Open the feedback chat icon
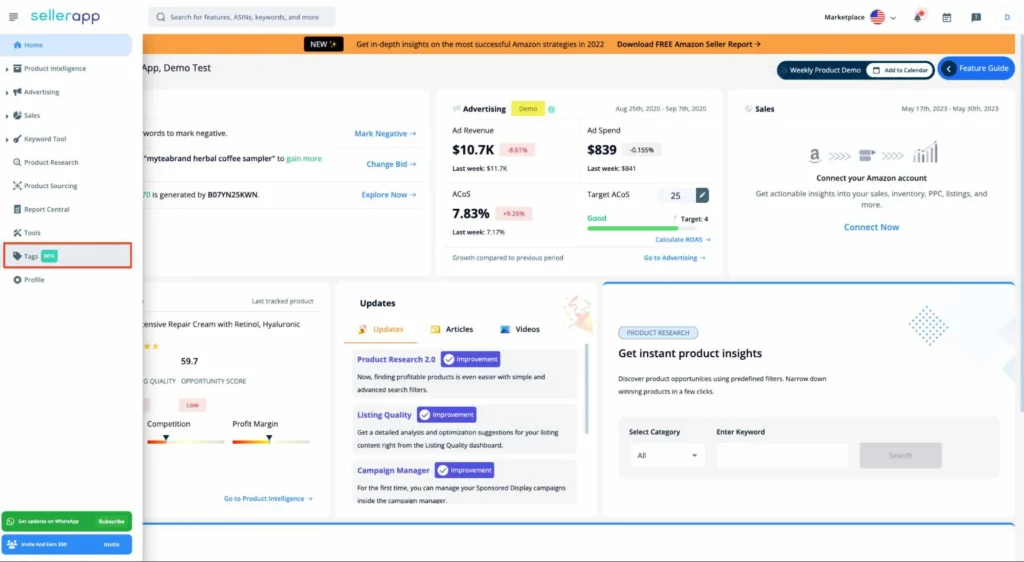The width and height of the screenshot is (1024, 562). (976, 18)
